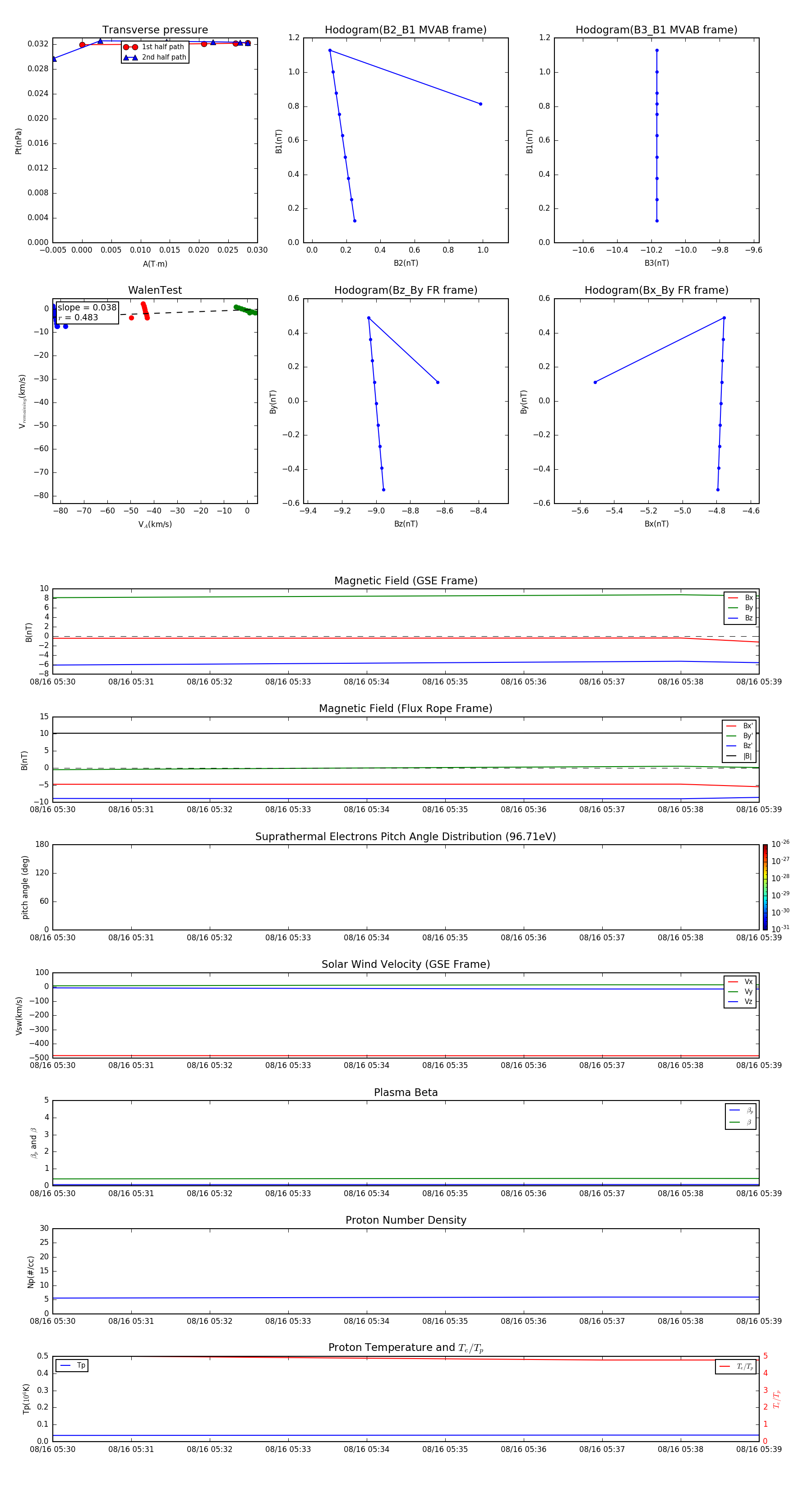
Task: Click the 'Bx(nT)' hodogram axis label
Action: (x=656, y=524)
